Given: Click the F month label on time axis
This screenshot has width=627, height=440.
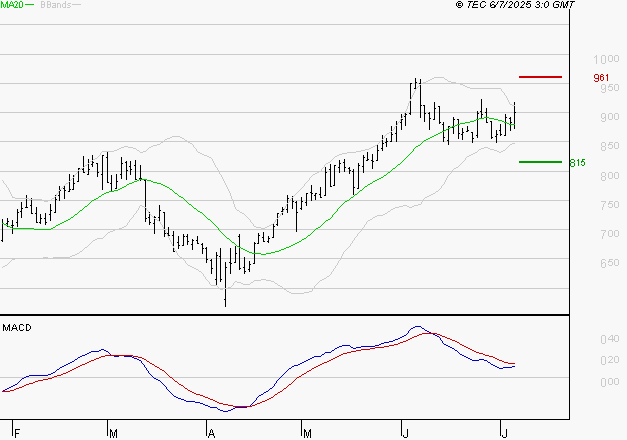Looking at the screenshot, I should pos(17,433).
